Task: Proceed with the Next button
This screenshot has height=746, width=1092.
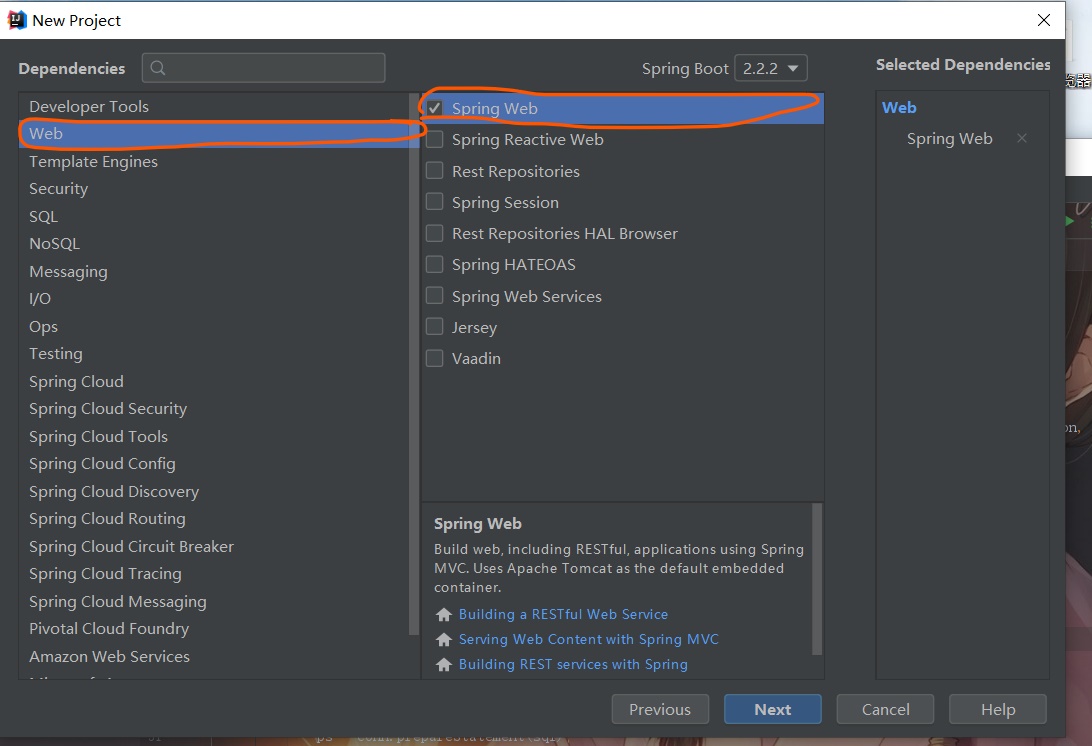Action: [772, 709]
